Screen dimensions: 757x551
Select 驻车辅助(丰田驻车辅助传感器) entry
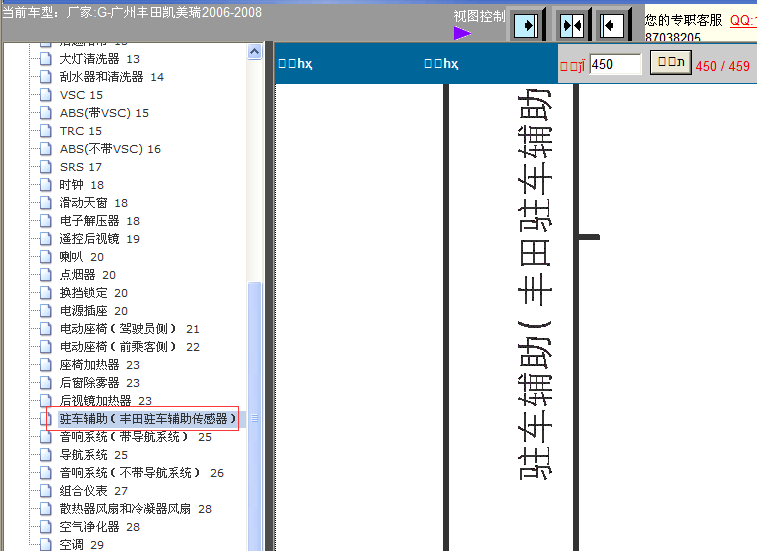click(148, 419)
